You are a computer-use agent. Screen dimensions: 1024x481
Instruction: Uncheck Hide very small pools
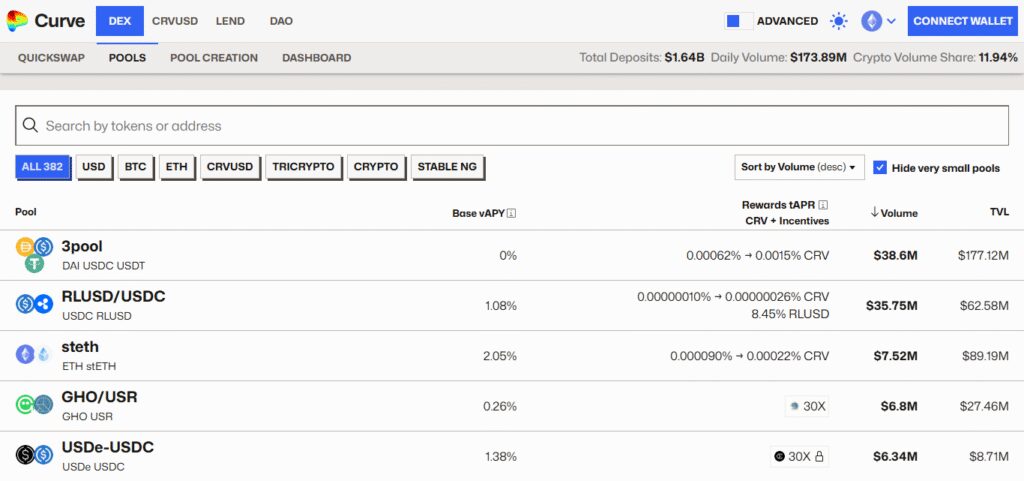point(880,168)
